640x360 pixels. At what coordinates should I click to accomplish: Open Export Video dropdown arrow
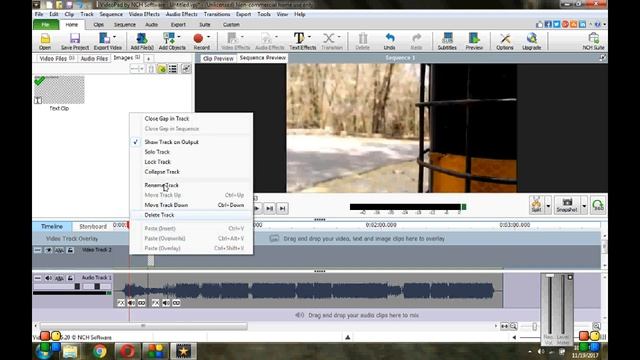(114, 37)
